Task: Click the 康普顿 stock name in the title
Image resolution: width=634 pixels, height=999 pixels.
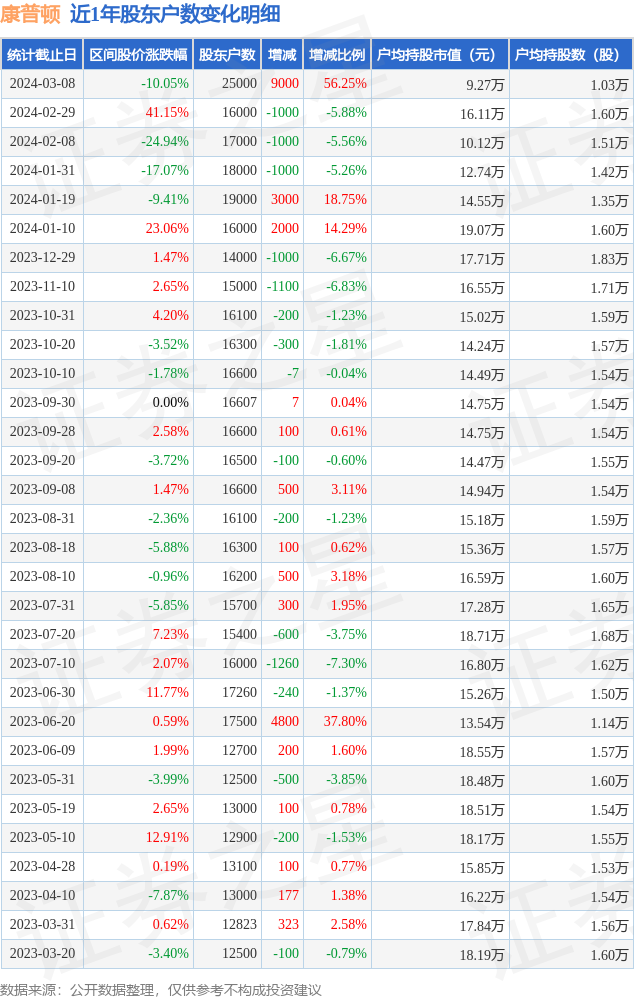Action: (31, 14)
